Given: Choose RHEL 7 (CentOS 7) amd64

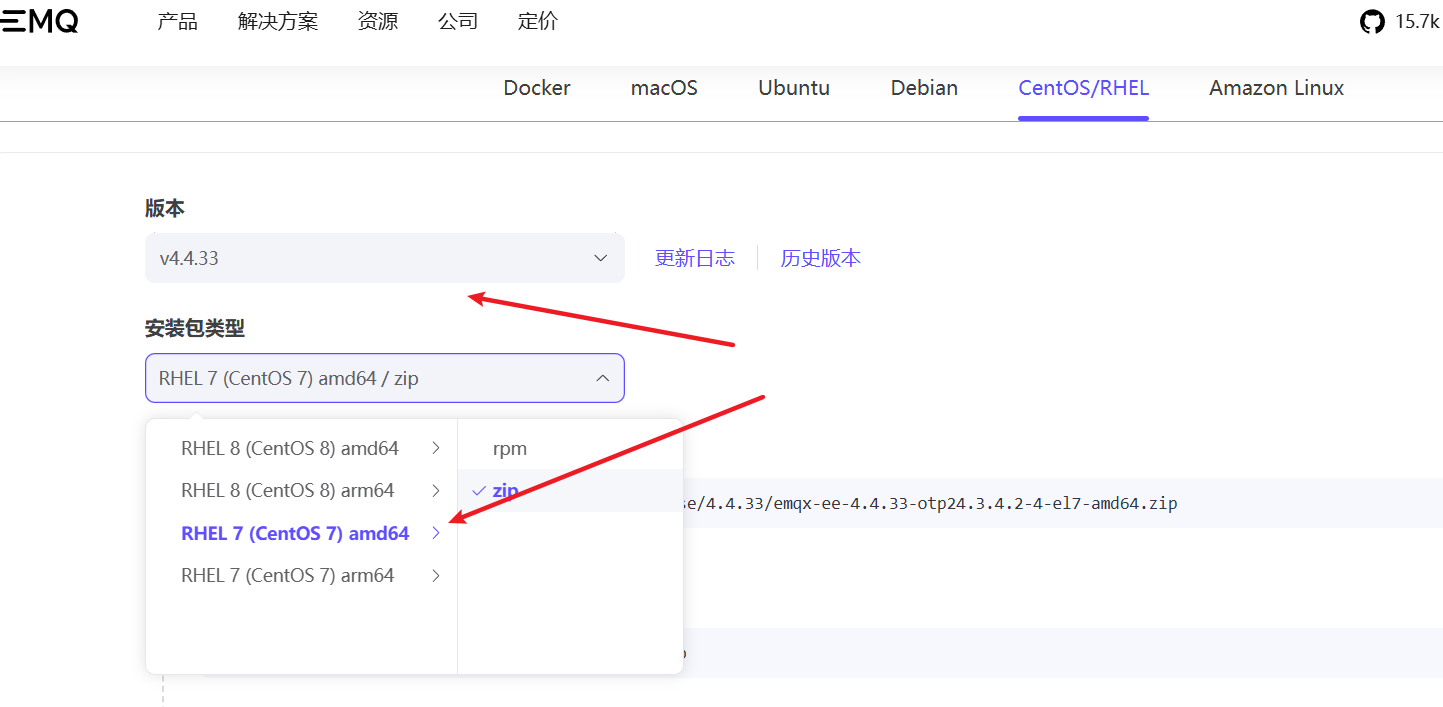Looking at the screenshot, I should (x=295, y=533).
